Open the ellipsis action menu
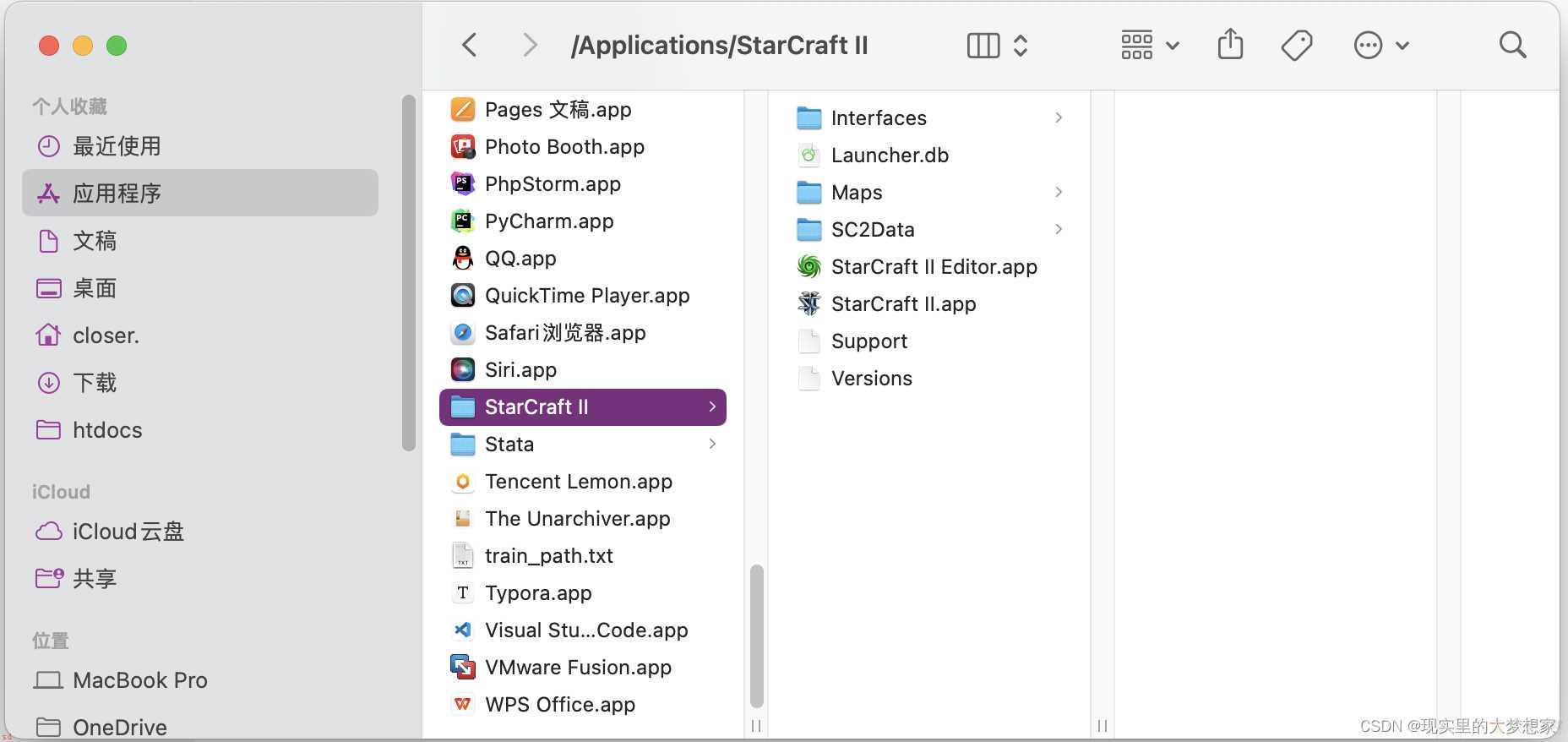The width and height of the screenshot is (1568, 742). 1380,46
